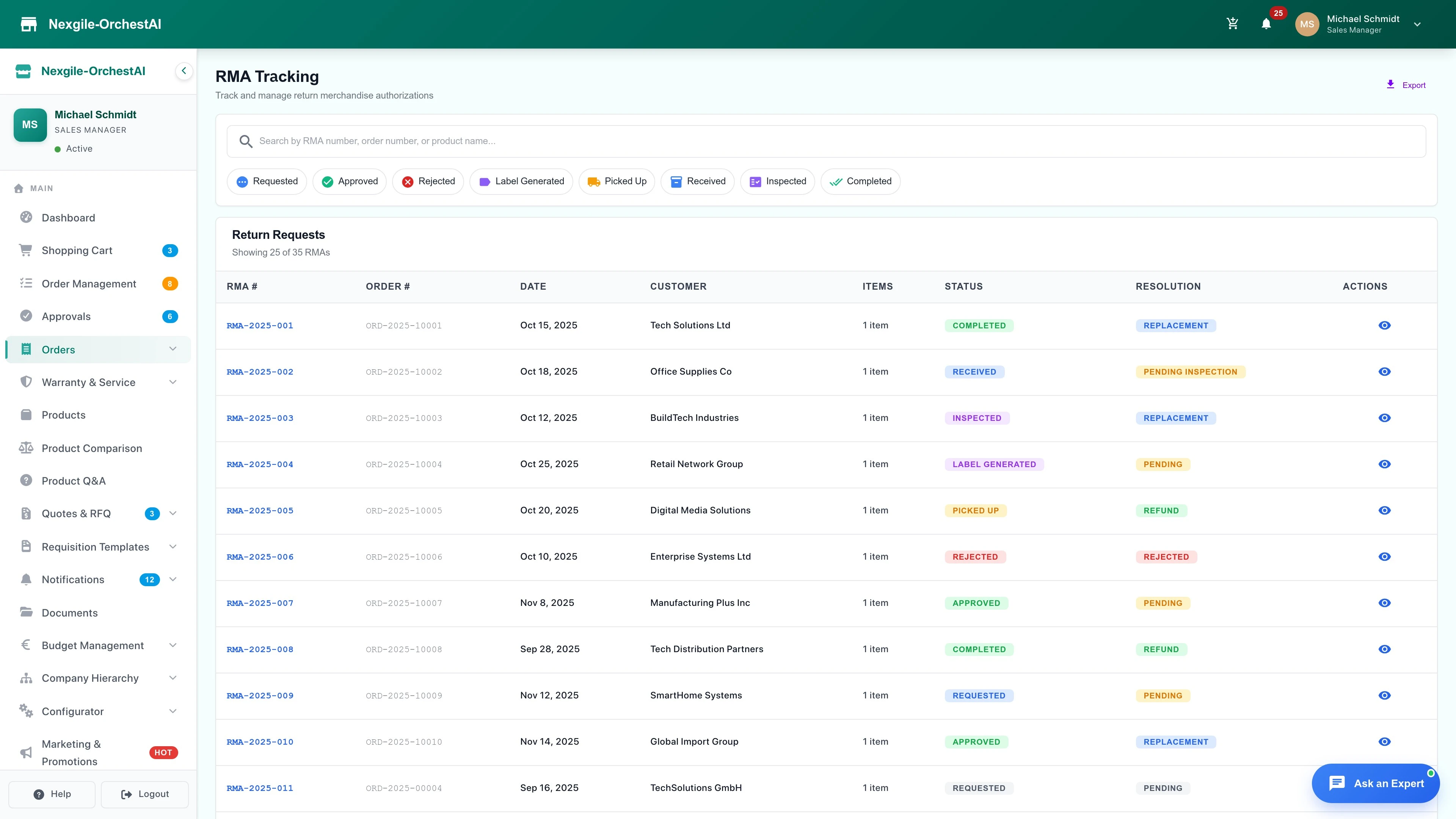Open Marketing & Promotions menu item
1456x819 pixels.
click(71, 752)
